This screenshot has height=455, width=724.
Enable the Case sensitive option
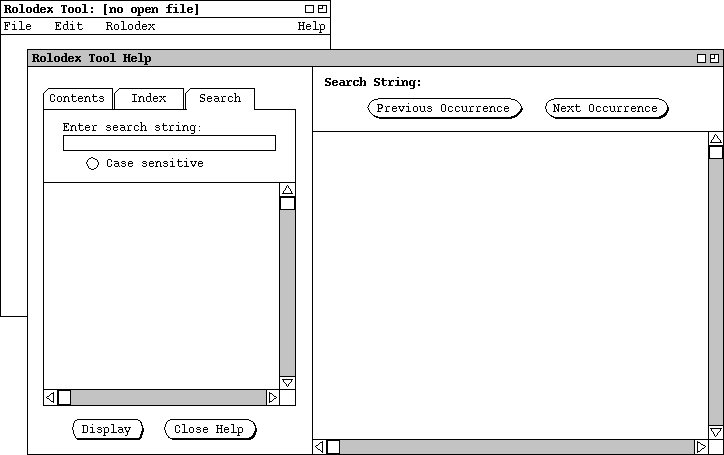(93, 164)
